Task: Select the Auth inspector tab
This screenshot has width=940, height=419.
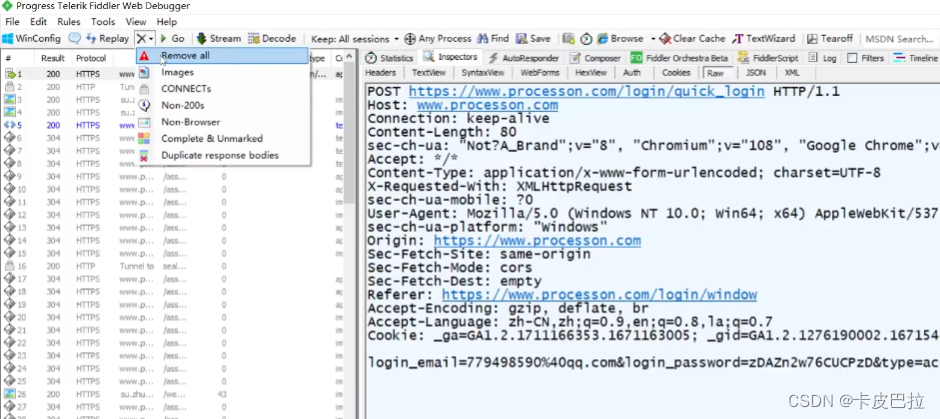Action: pos(632,73)
